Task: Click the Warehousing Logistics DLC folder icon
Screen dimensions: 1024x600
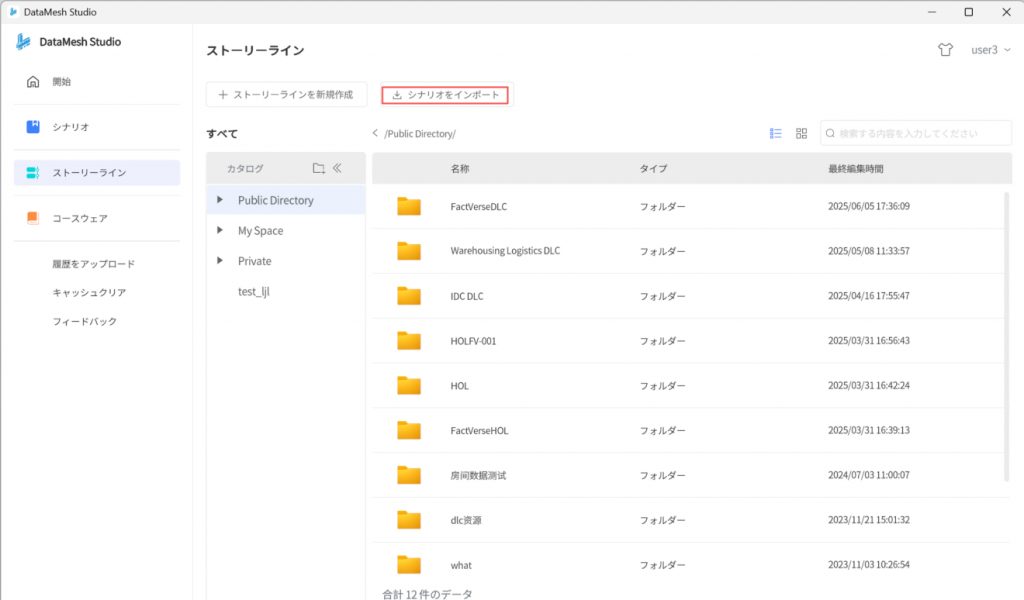Action: tap(408, 251)
